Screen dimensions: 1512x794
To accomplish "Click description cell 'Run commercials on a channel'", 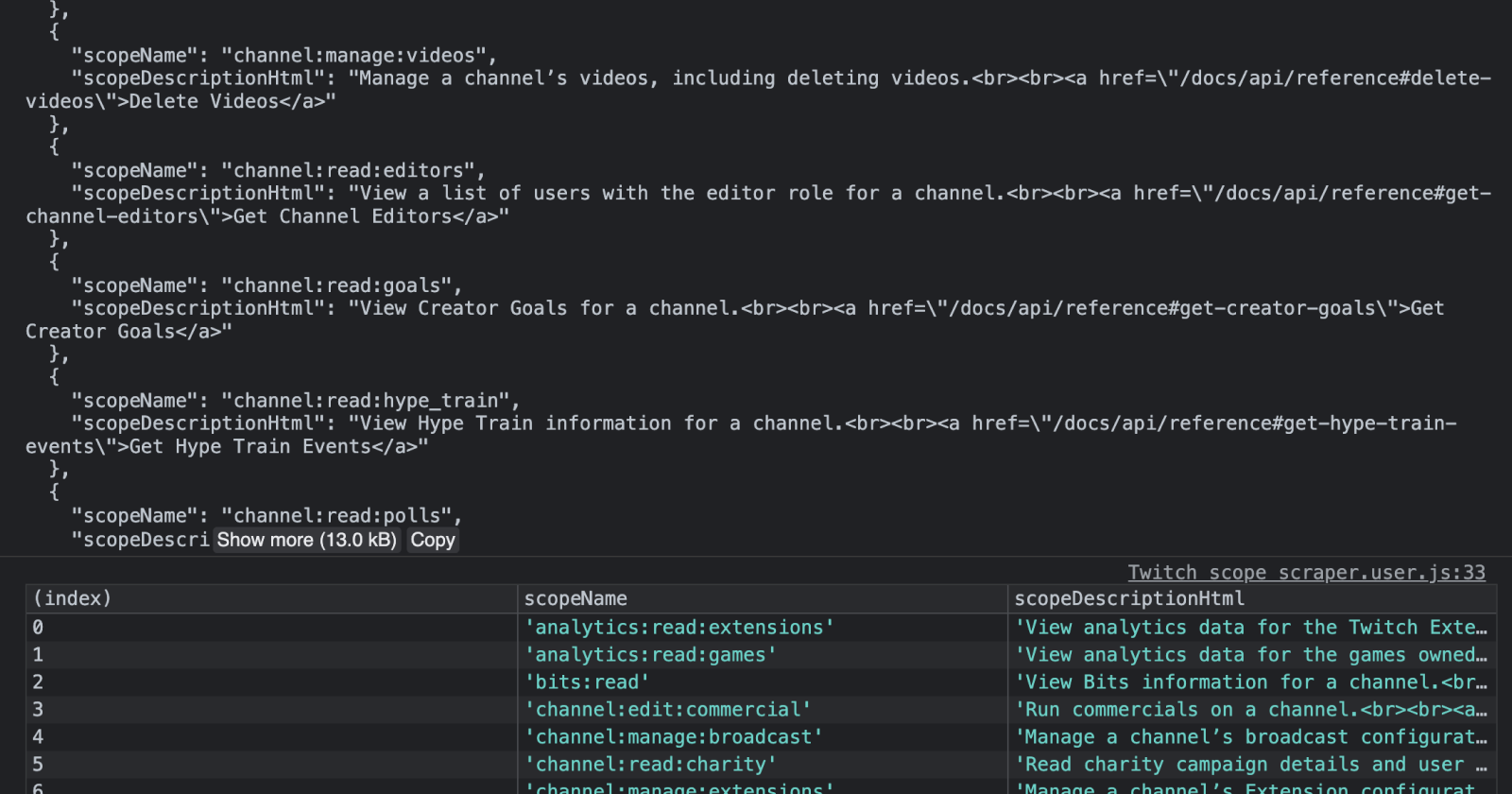I will [1252, 709].
